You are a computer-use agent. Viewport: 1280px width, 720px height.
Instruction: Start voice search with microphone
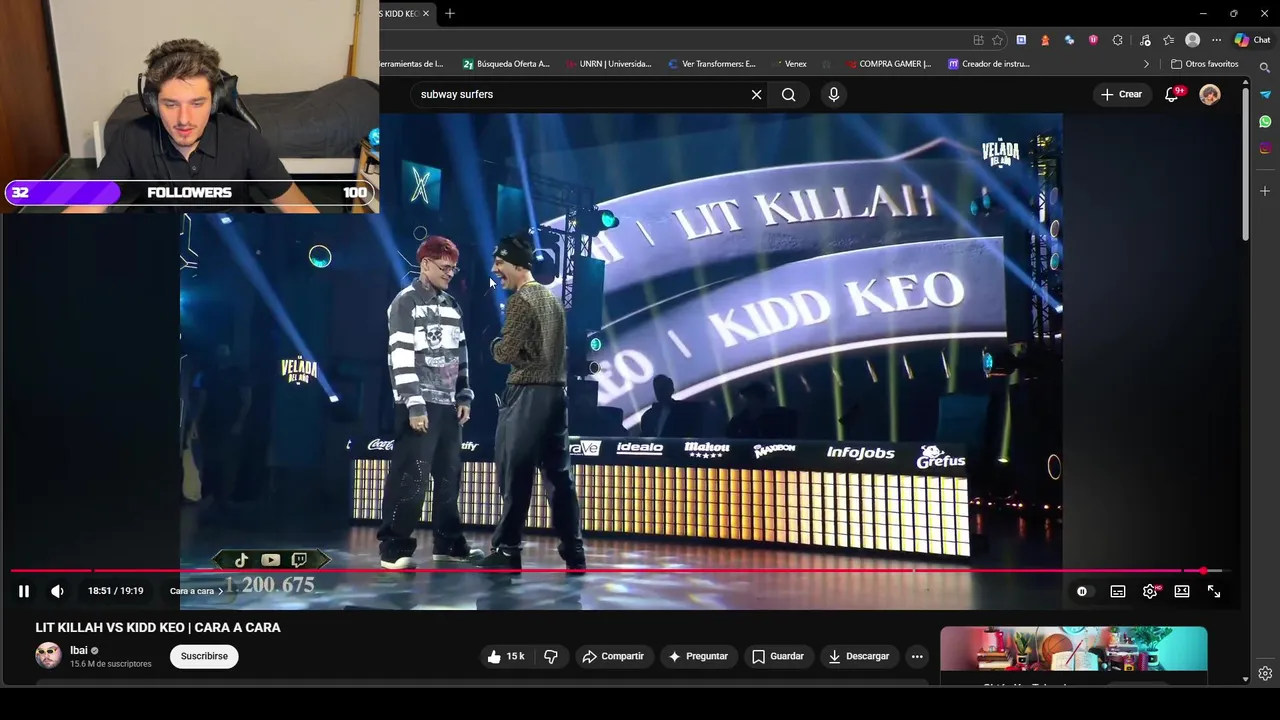point(834,94)
